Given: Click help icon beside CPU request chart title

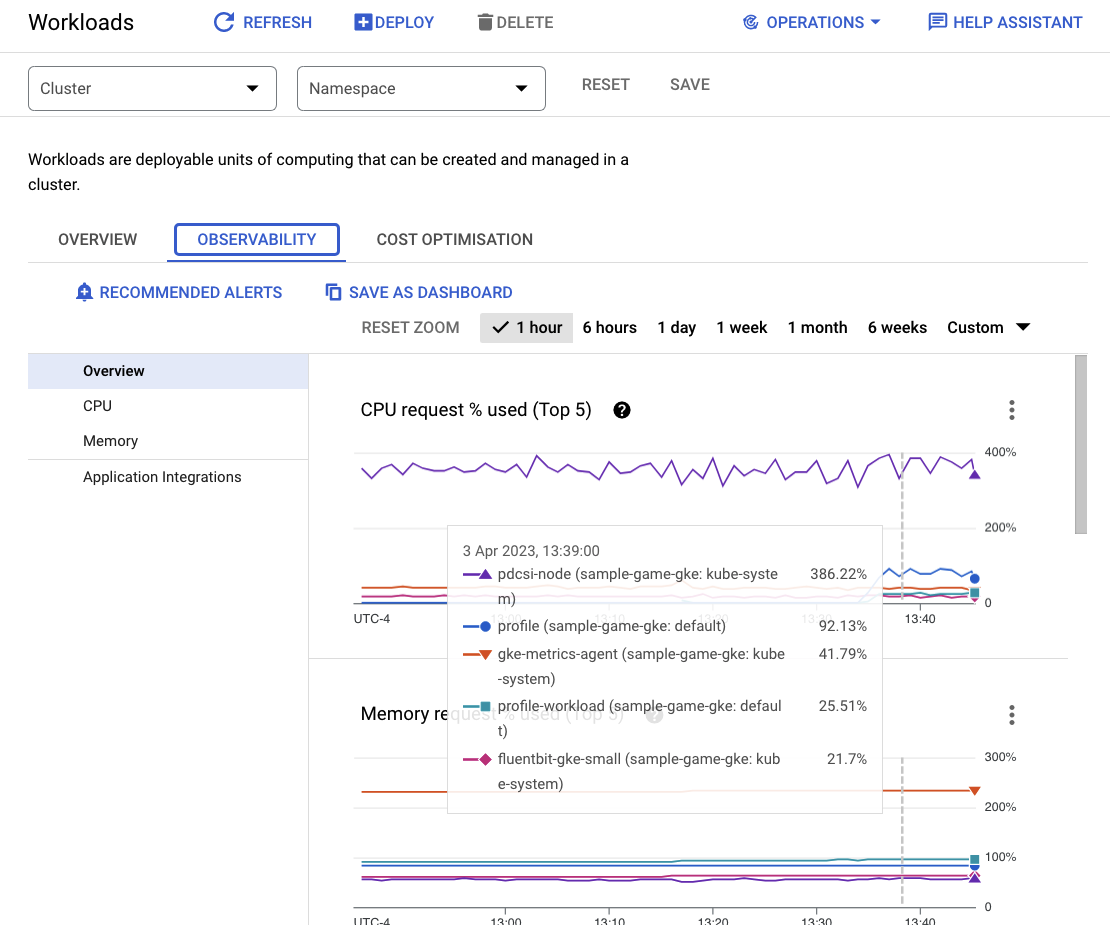Looking at the screenshot, I should click(x=622, y=410).
